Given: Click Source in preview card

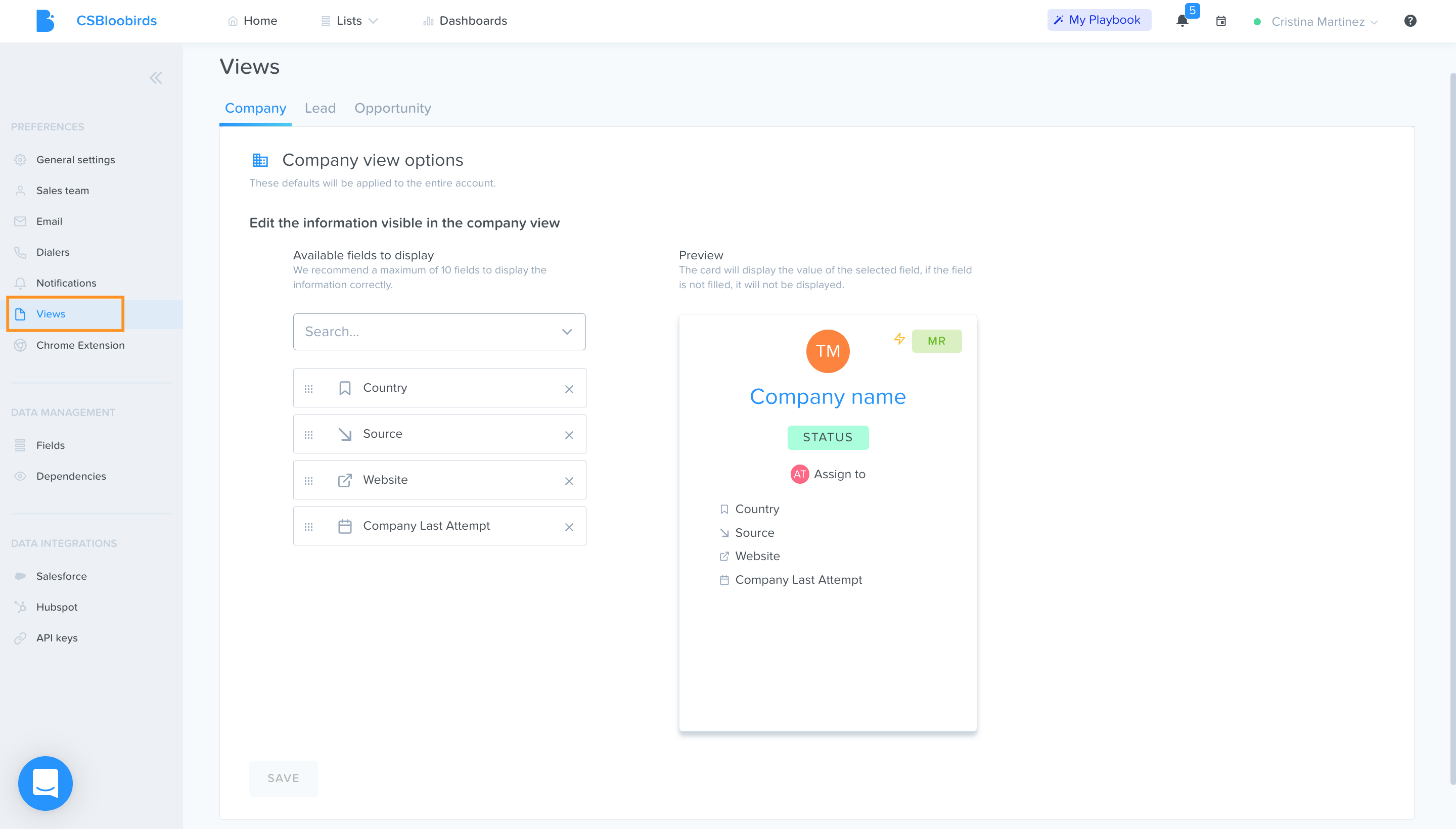Looking at the screenshot, I should pyautogui.click(x=754, y=533).
